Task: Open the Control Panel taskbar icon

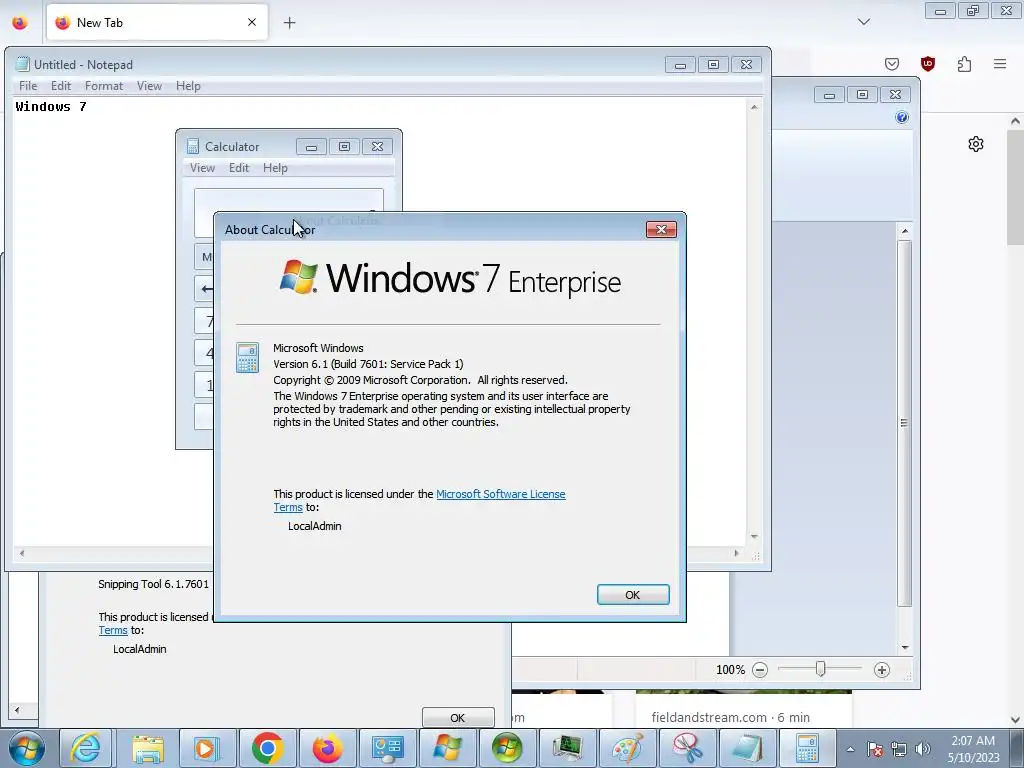Action: pyautogui.click(x=387, y=748)
